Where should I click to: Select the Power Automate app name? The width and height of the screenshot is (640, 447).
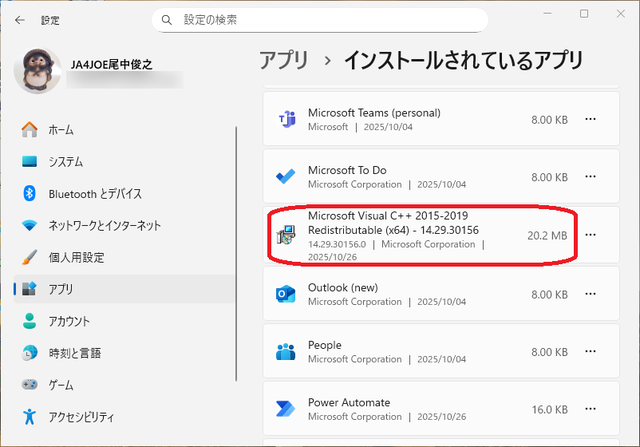pyautogui.click(x=349, y=403)
